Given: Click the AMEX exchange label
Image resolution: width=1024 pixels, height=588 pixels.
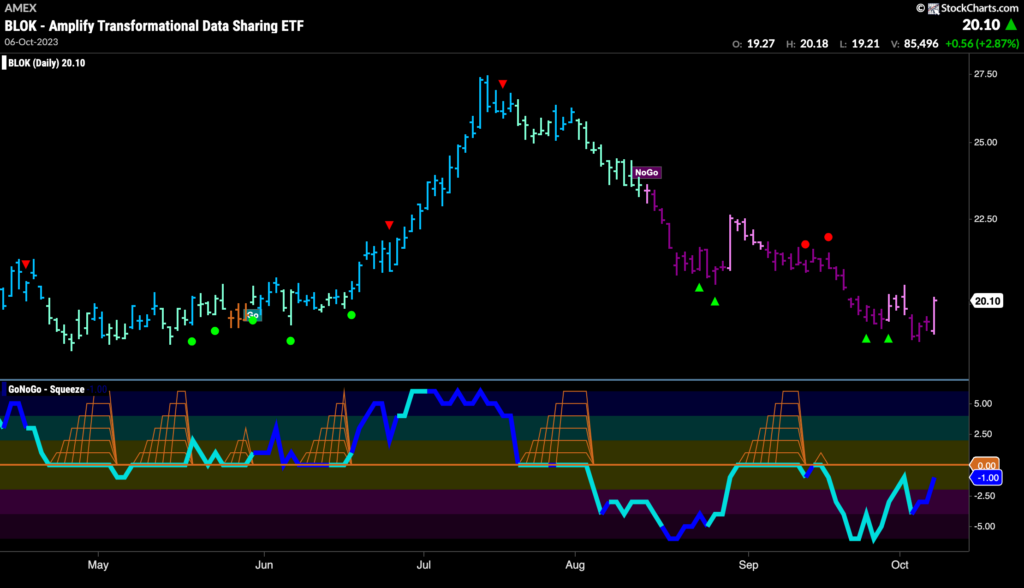Looking at the screenshot, I should pyautogui.click(x=21, y=8).
